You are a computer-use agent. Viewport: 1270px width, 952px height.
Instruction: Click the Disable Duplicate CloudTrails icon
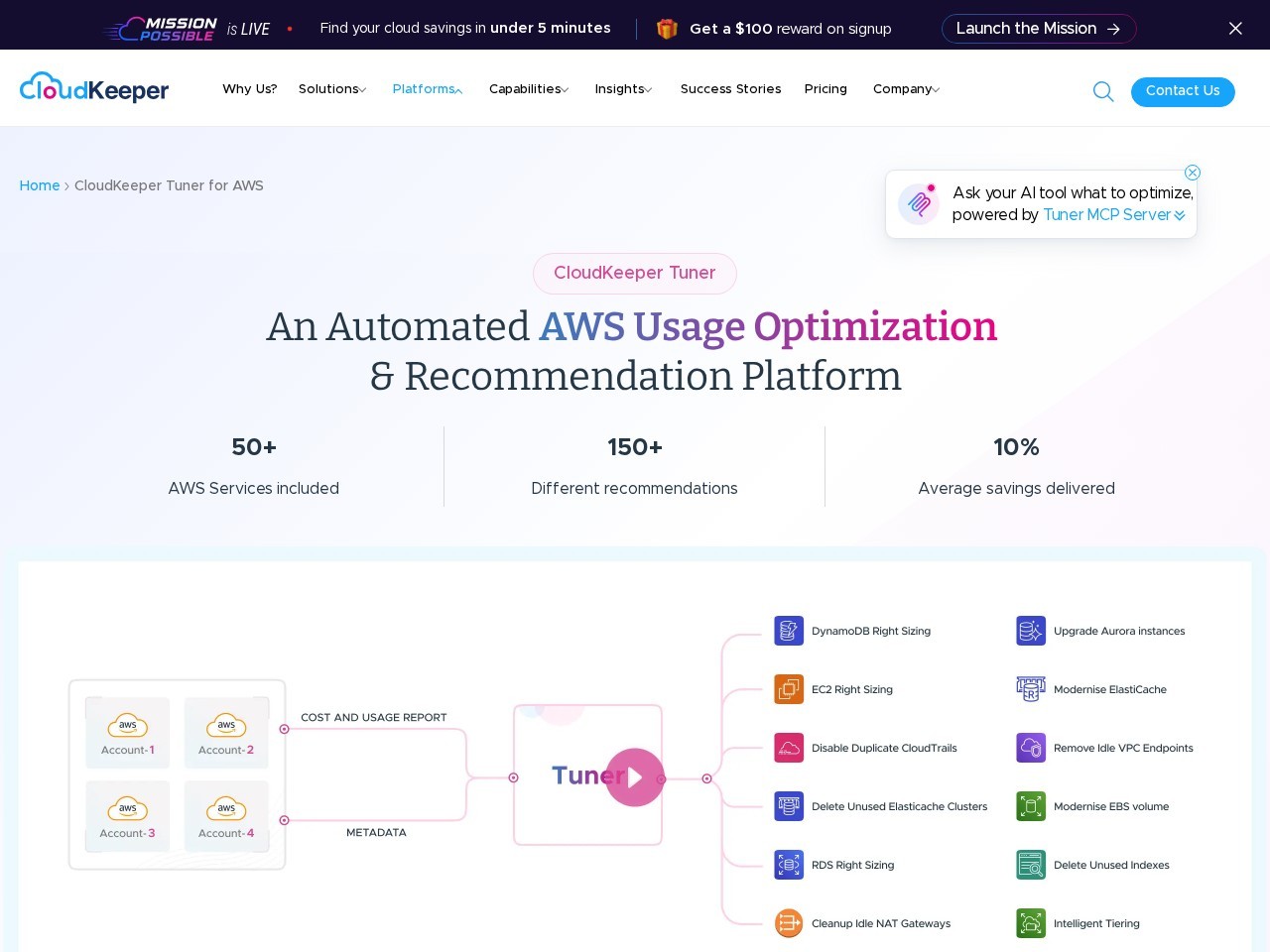[789, 748]
